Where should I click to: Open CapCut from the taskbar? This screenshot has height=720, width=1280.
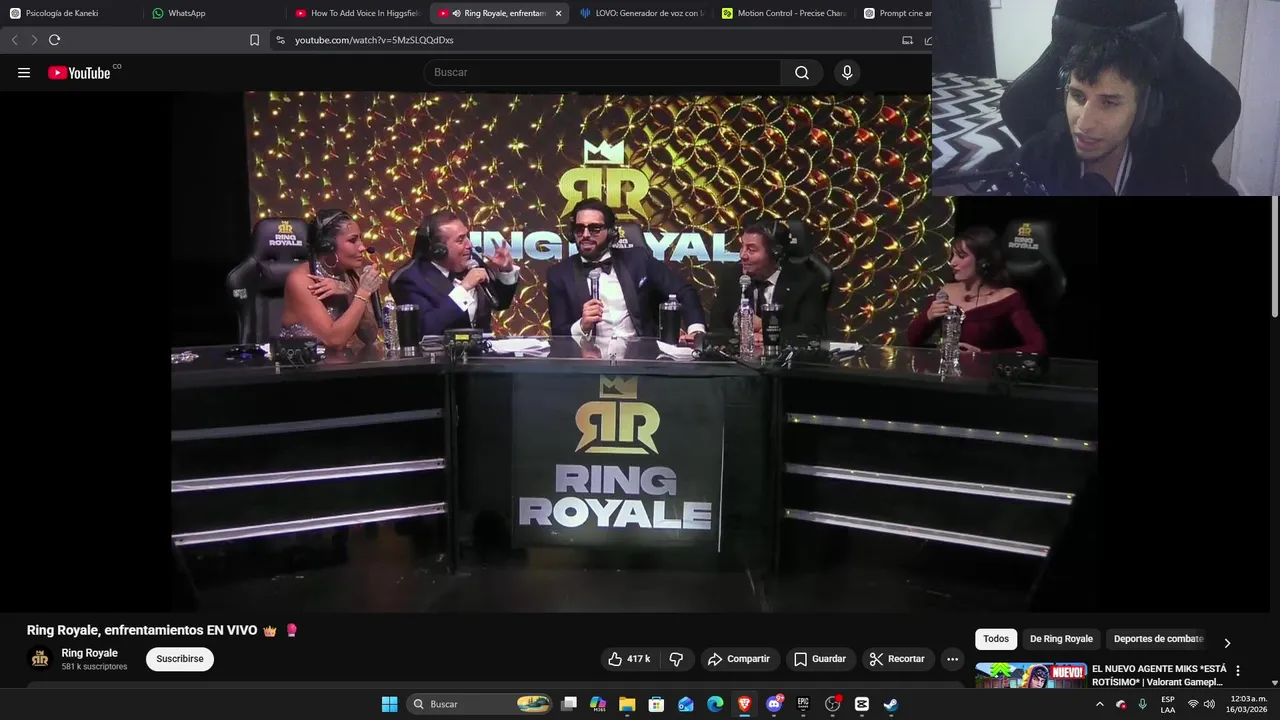pyautogui.click(x=862, y=704)
